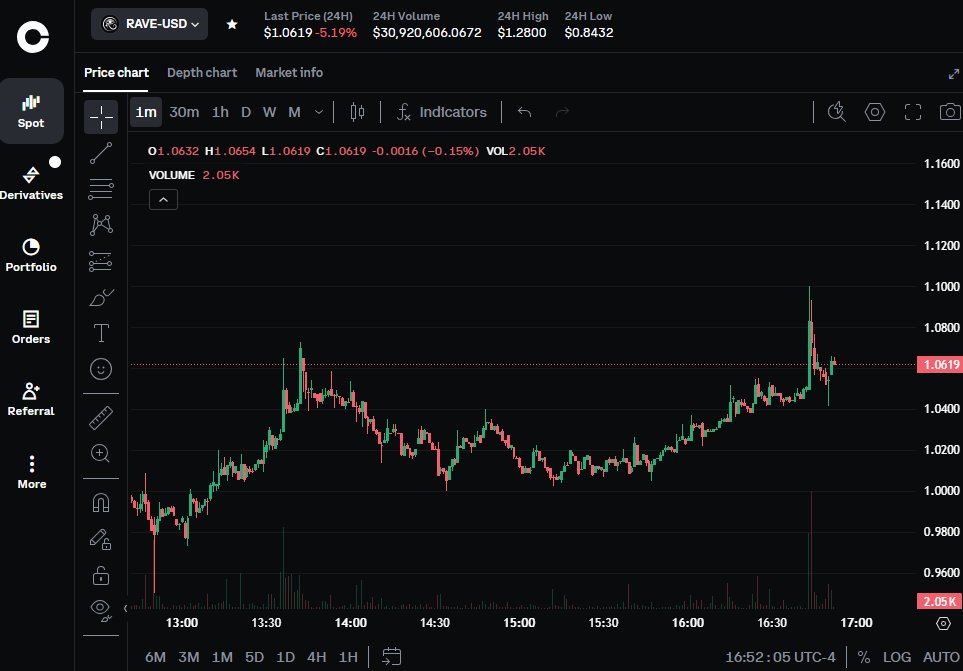Toggle LOG scale mode
Viewport: 963px width, 671px height.
pyautogui.click(x=897, y=657)
